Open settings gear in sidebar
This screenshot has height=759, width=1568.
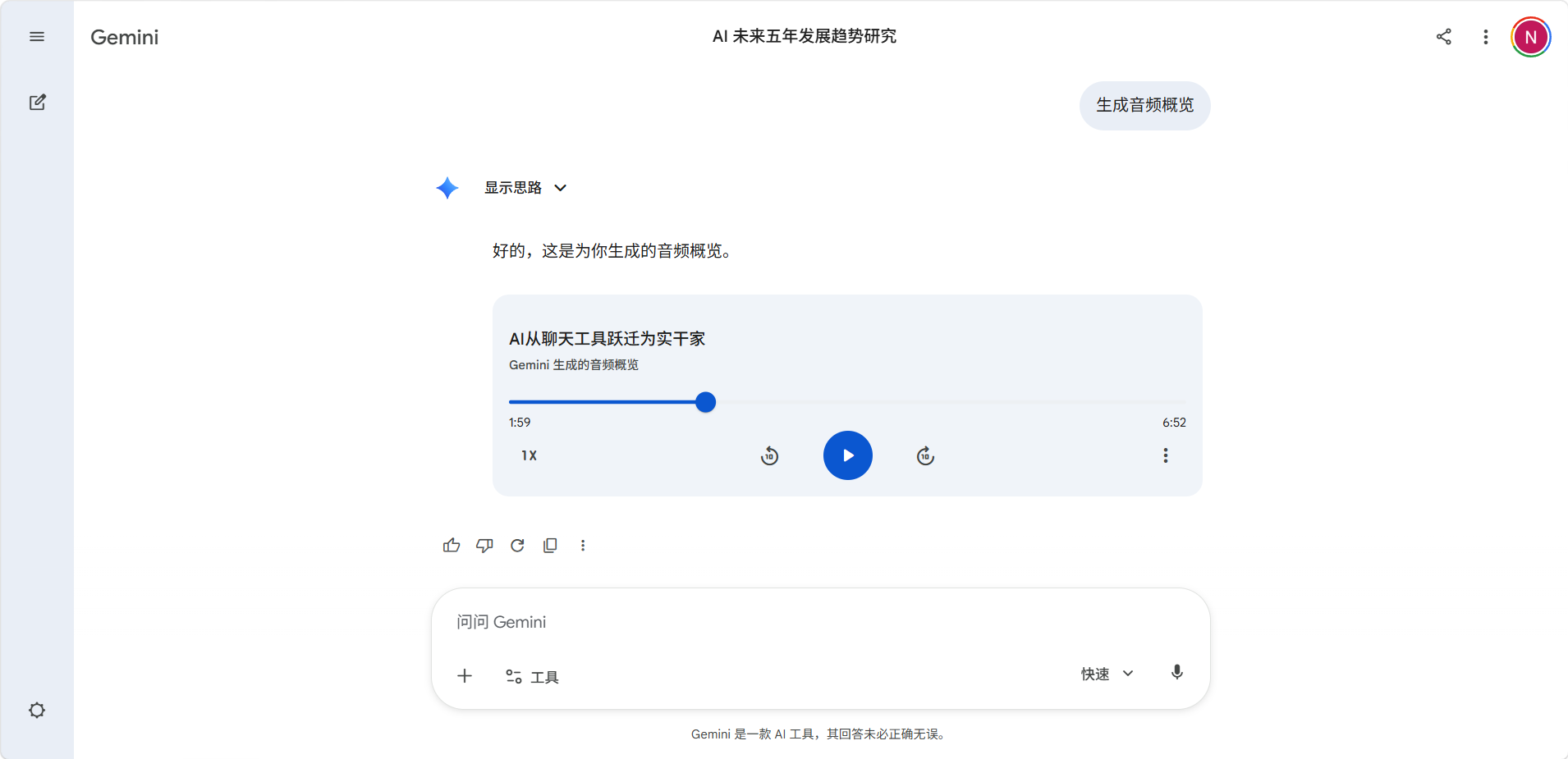(x=37, y=710)
